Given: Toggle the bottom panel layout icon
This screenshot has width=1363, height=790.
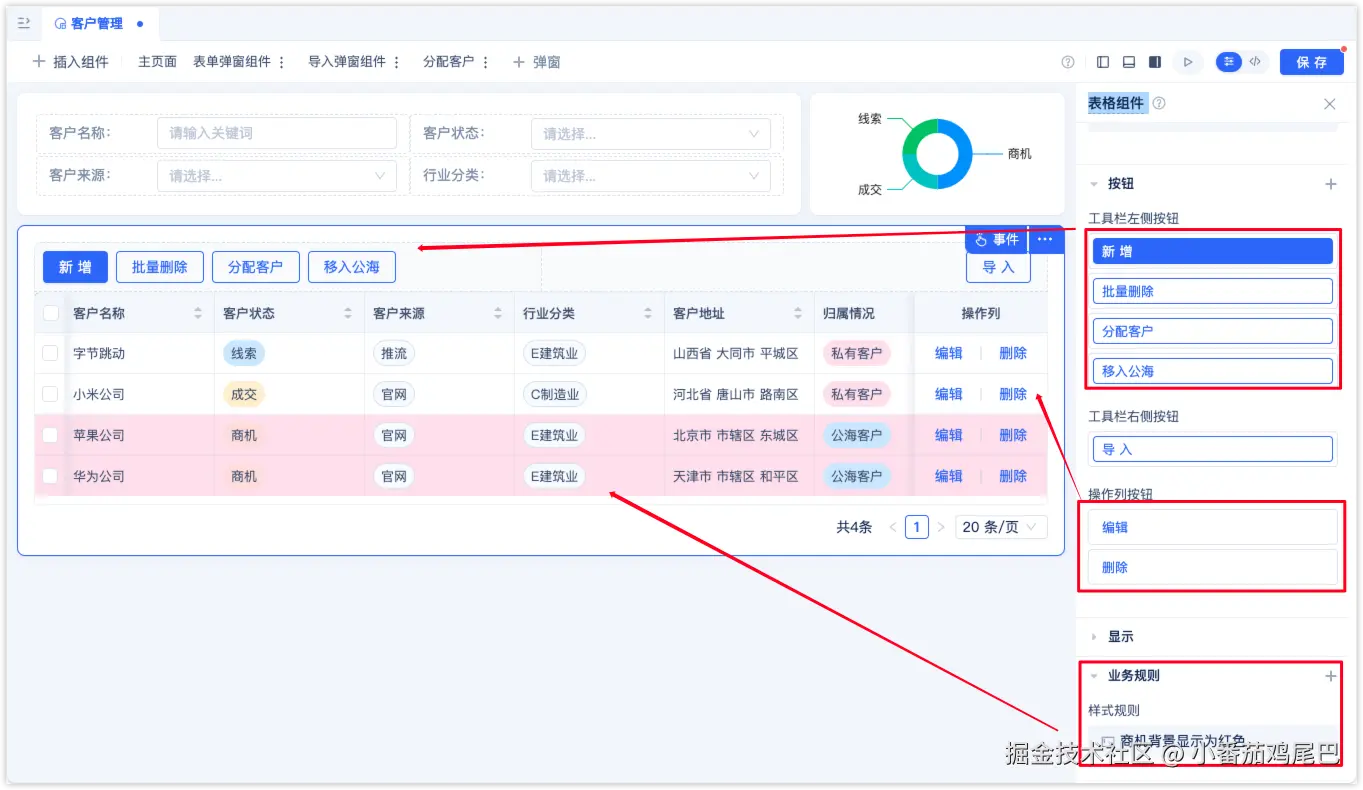Looking at the screenshot, I should tap(1129, 62).
